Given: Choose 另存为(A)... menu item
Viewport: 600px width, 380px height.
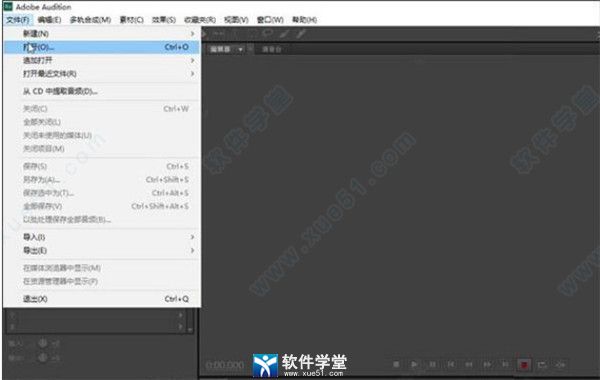Looking at the screenshot, I should point(101,179).
